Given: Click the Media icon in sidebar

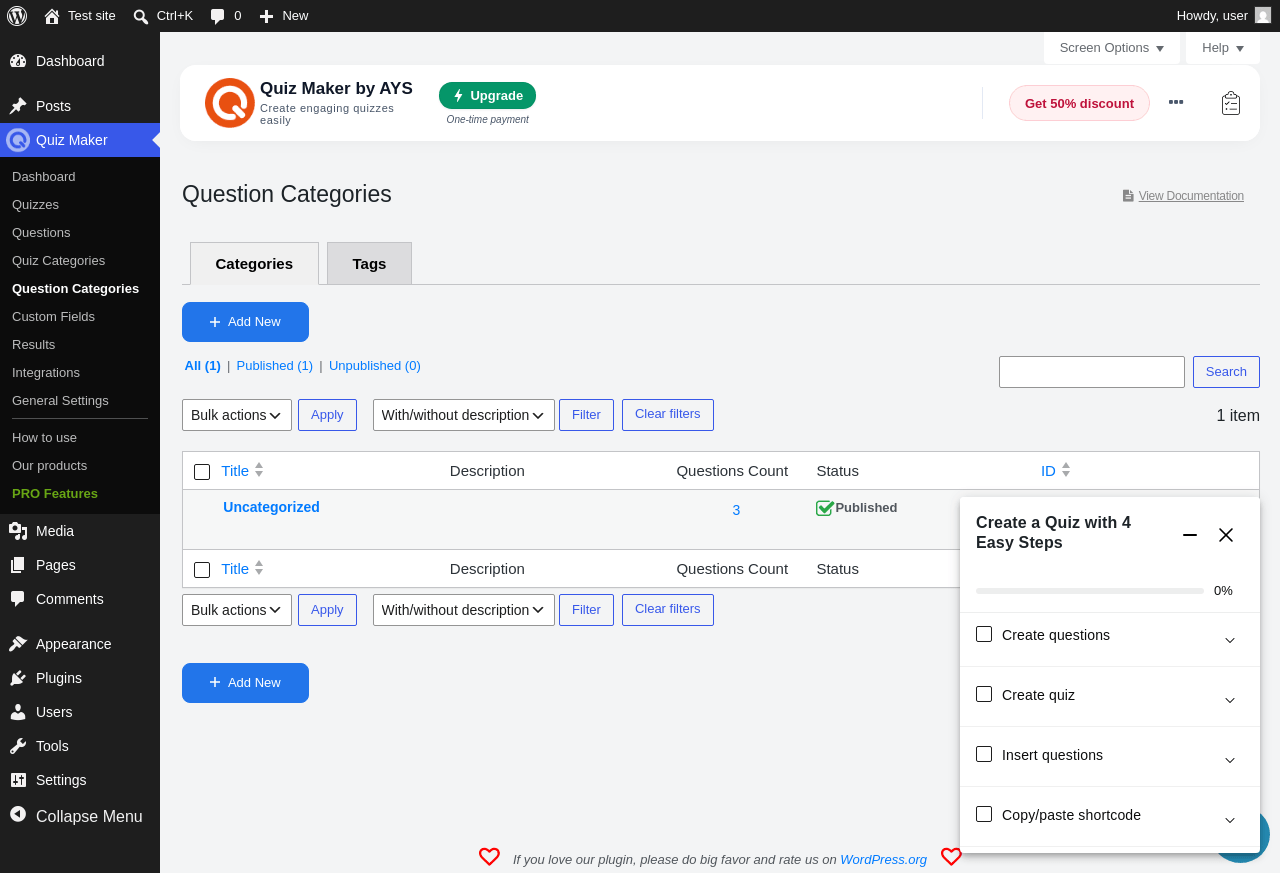Looking at the screenshot, I should (18, 531).
